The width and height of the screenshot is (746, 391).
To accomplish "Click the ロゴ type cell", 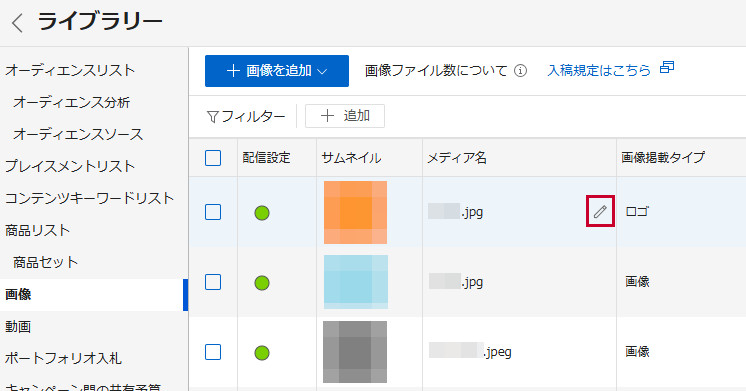I will point(637,212).
